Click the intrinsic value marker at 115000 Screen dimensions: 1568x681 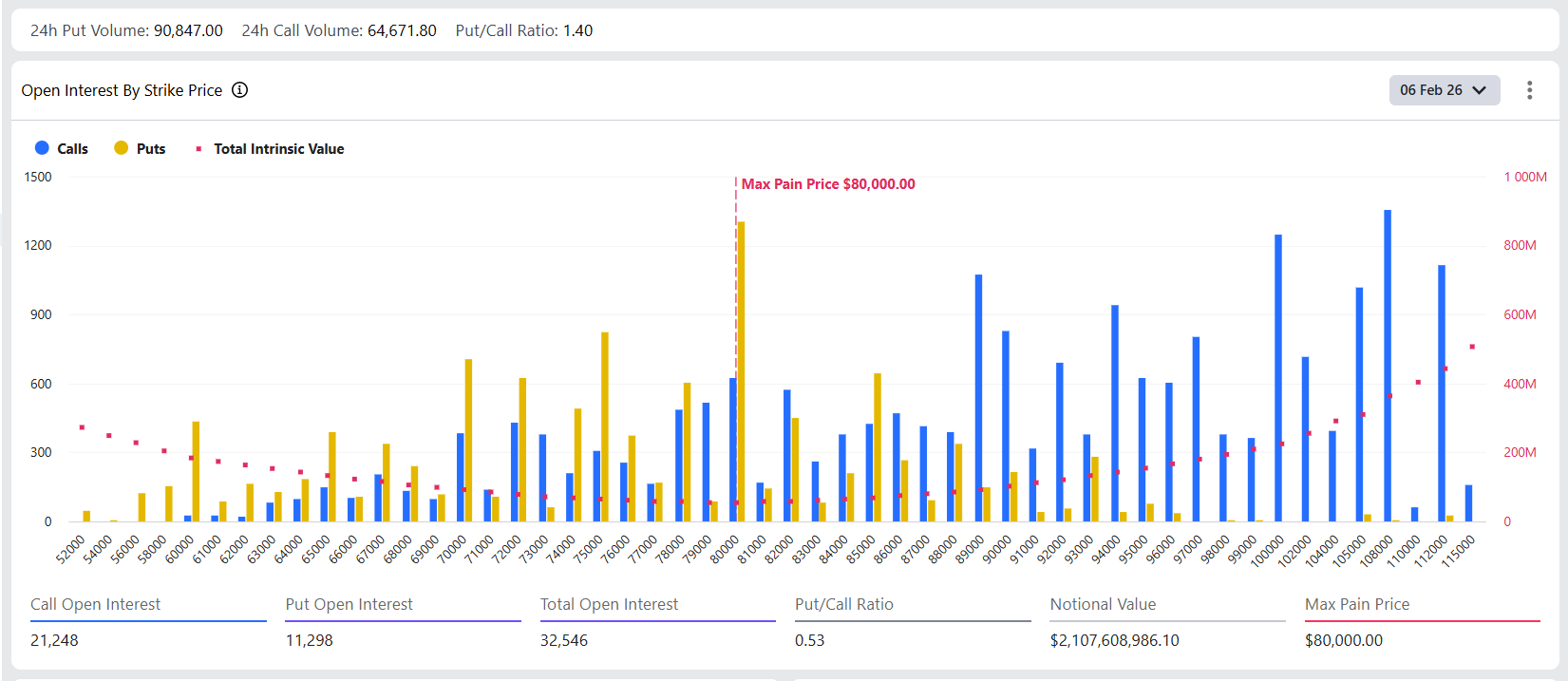click(x=1472, y=347)
